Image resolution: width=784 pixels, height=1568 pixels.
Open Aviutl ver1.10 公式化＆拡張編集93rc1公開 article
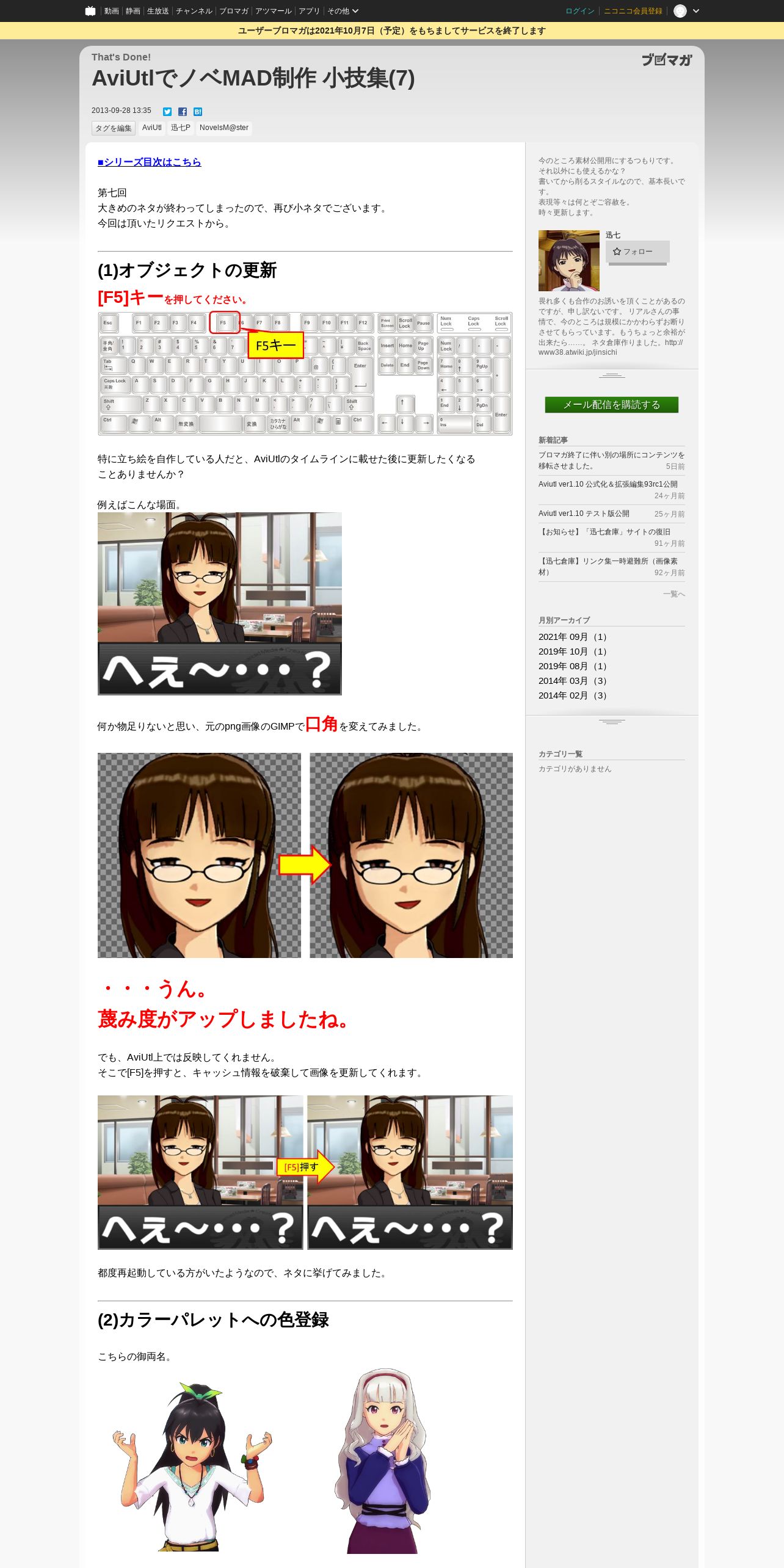click(608, 484)
